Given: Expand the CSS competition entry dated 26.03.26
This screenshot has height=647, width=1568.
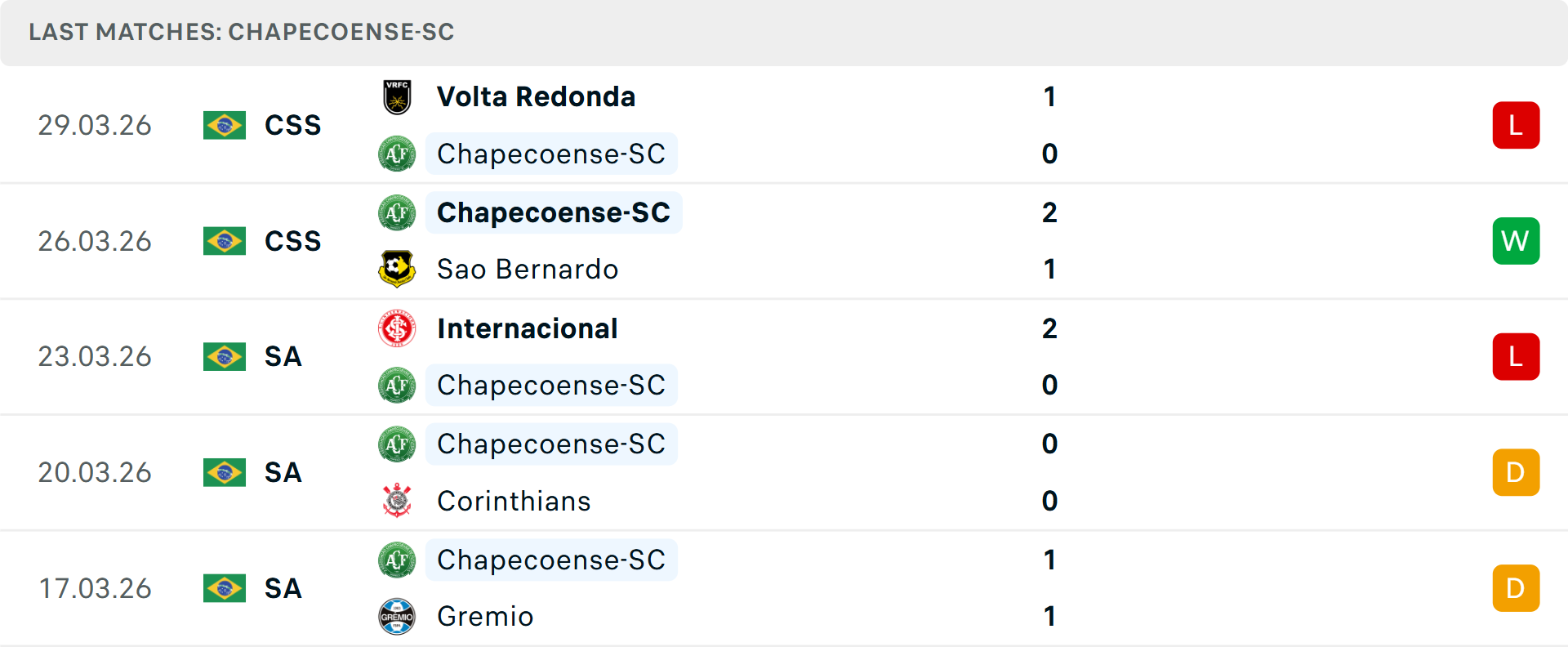Looking at the screenshot, I should [292, 241].
